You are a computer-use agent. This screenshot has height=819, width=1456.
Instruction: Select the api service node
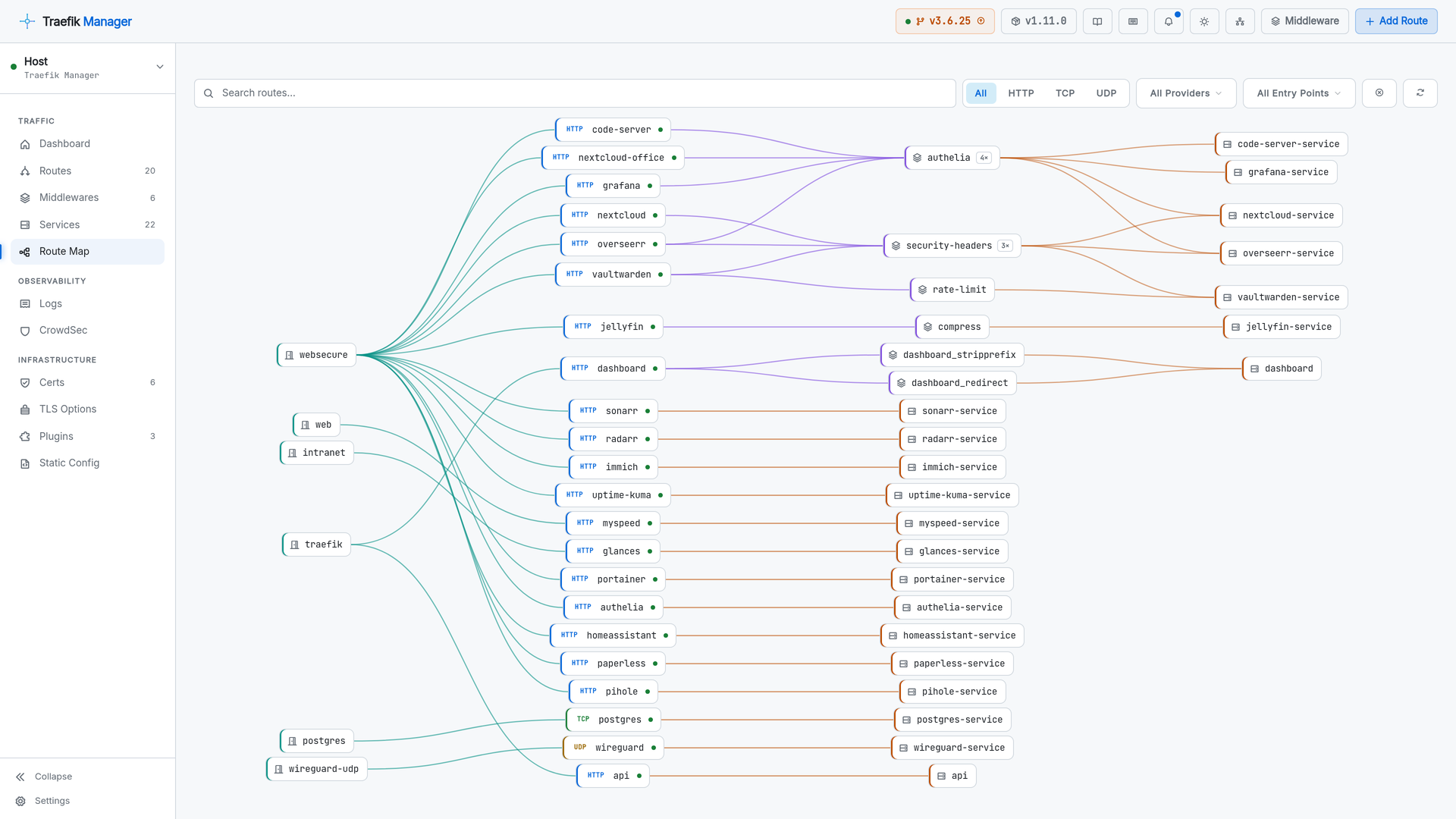point(952,776)
